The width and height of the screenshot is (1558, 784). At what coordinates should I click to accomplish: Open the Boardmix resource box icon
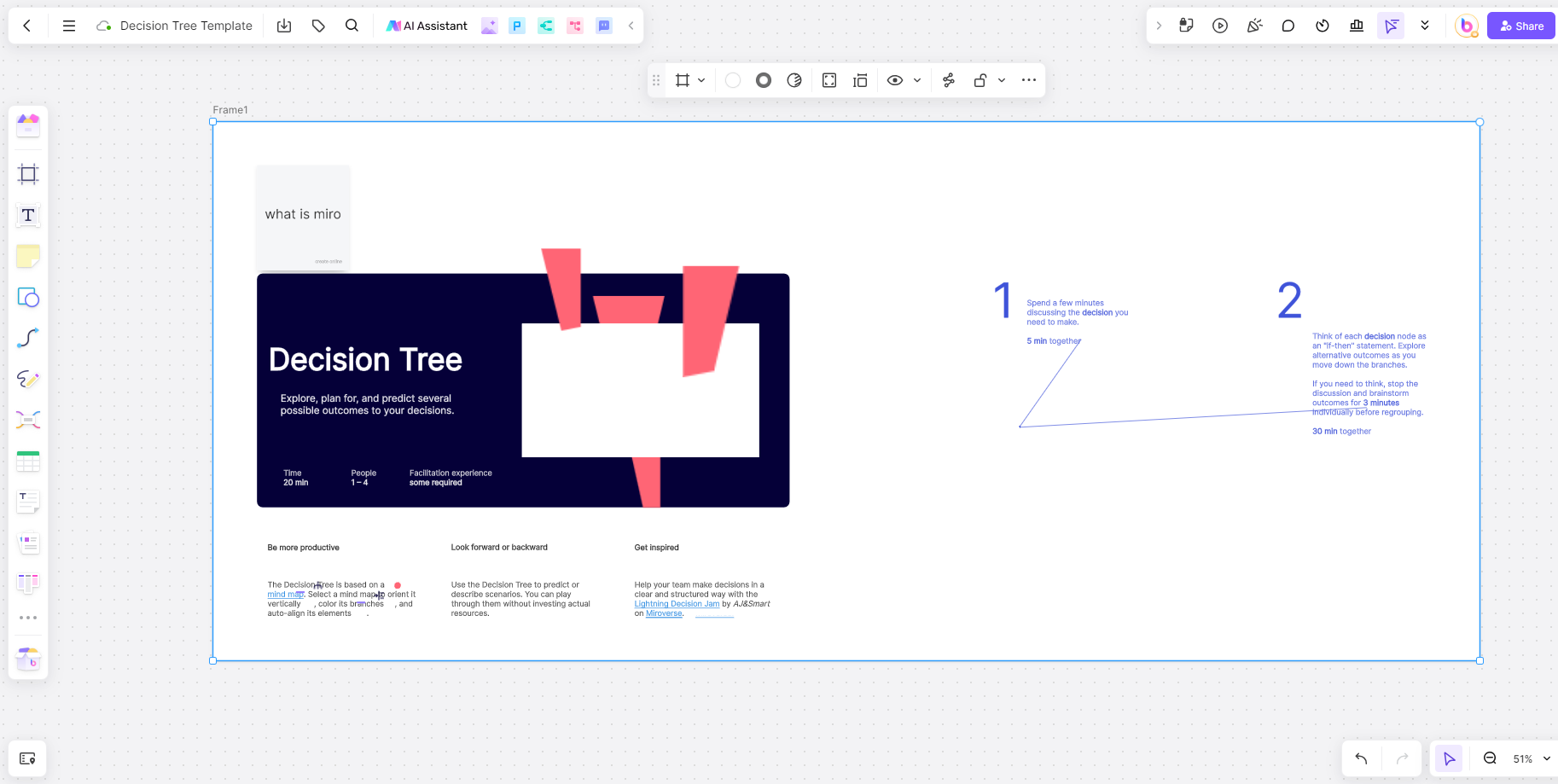click(x=28, y=659)
